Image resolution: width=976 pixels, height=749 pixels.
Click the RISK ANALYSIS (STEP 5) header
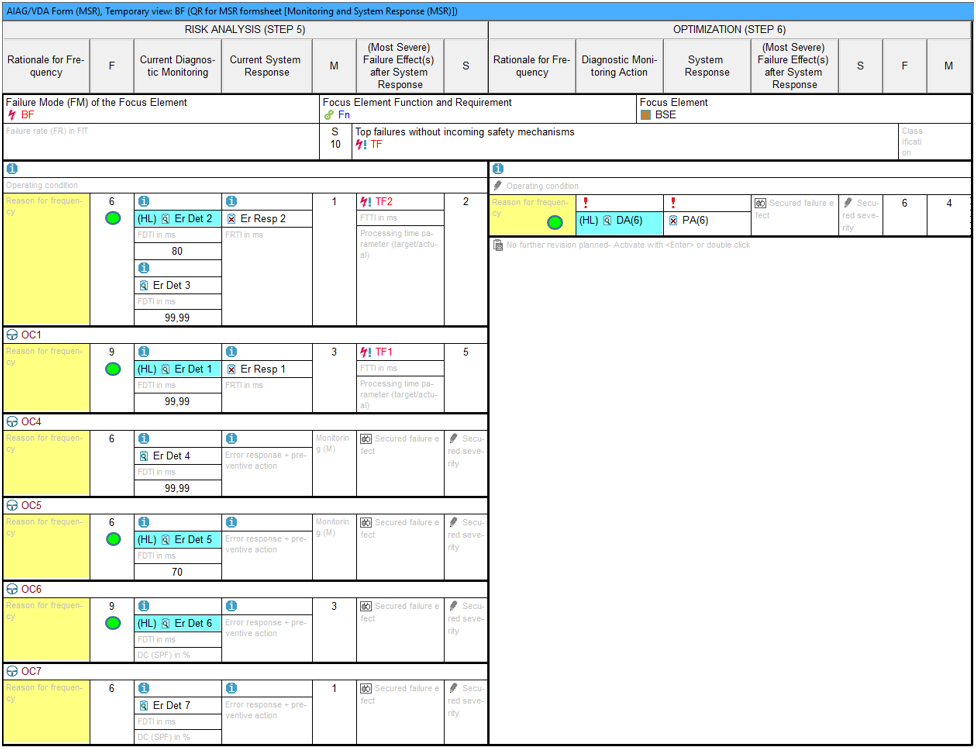[245, 29]
